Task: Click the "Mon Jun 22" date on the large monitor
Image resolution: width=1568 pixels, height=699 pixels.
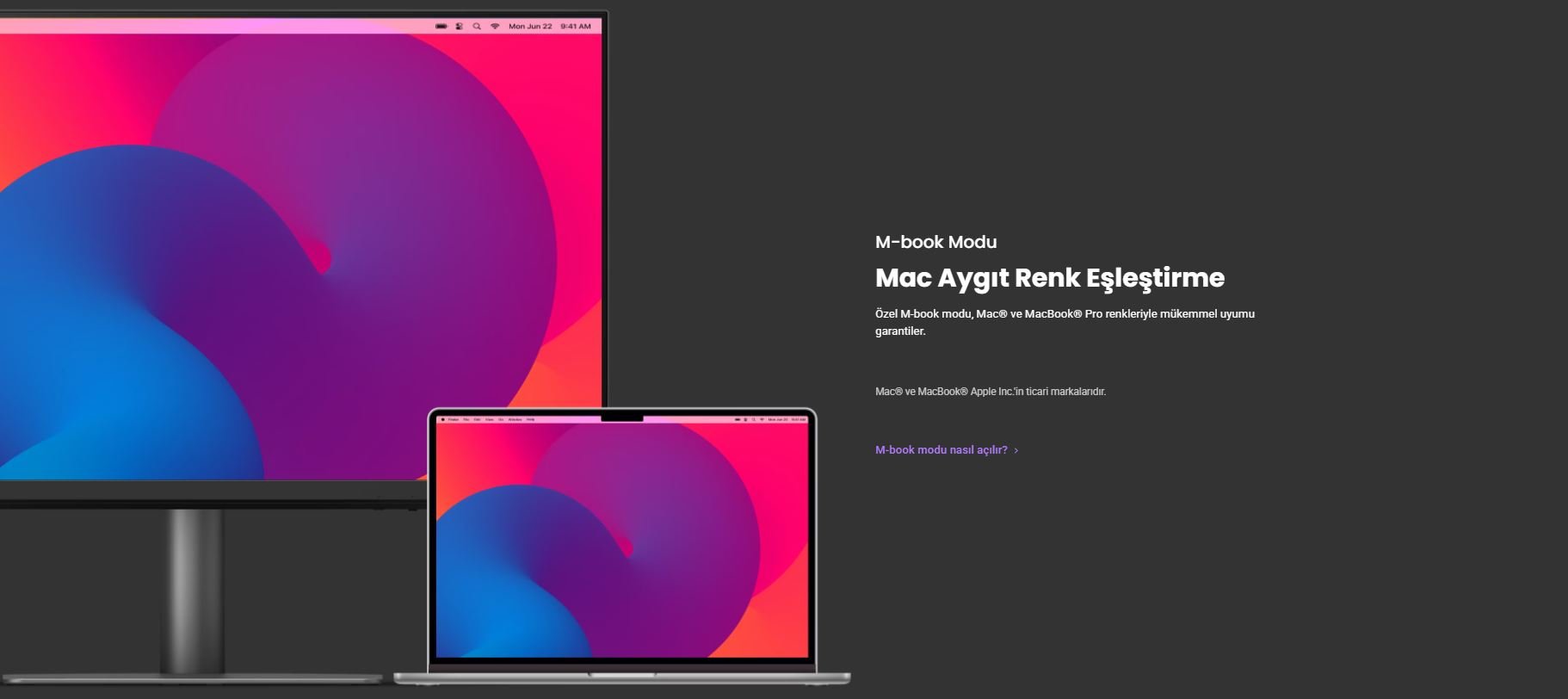Action: point(530,27)
